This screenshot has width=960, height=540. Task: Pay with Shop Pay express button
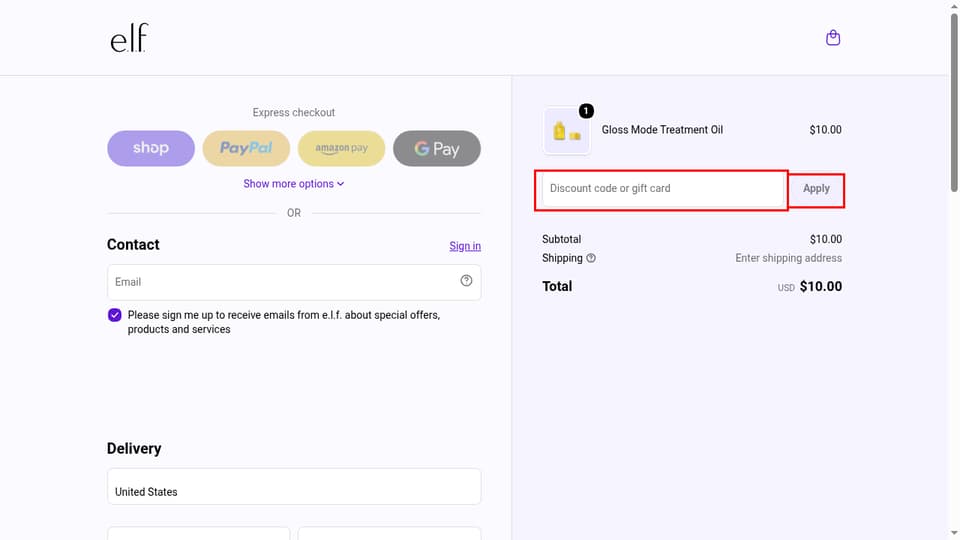[x=151, y=148]
